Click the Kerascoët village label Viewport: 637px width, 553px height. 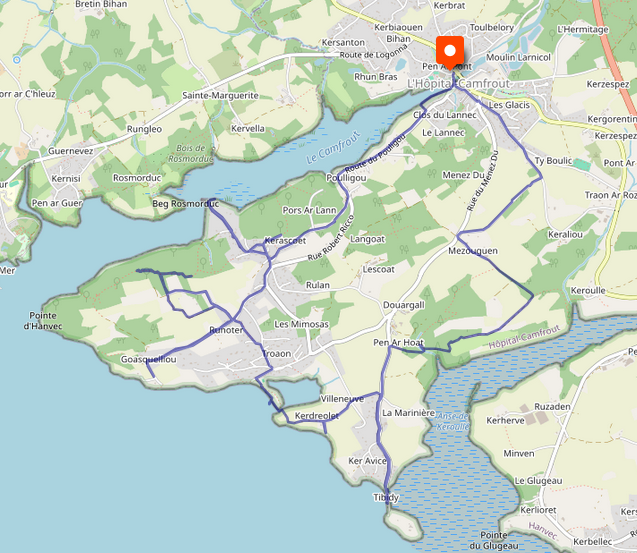point(285,241)
